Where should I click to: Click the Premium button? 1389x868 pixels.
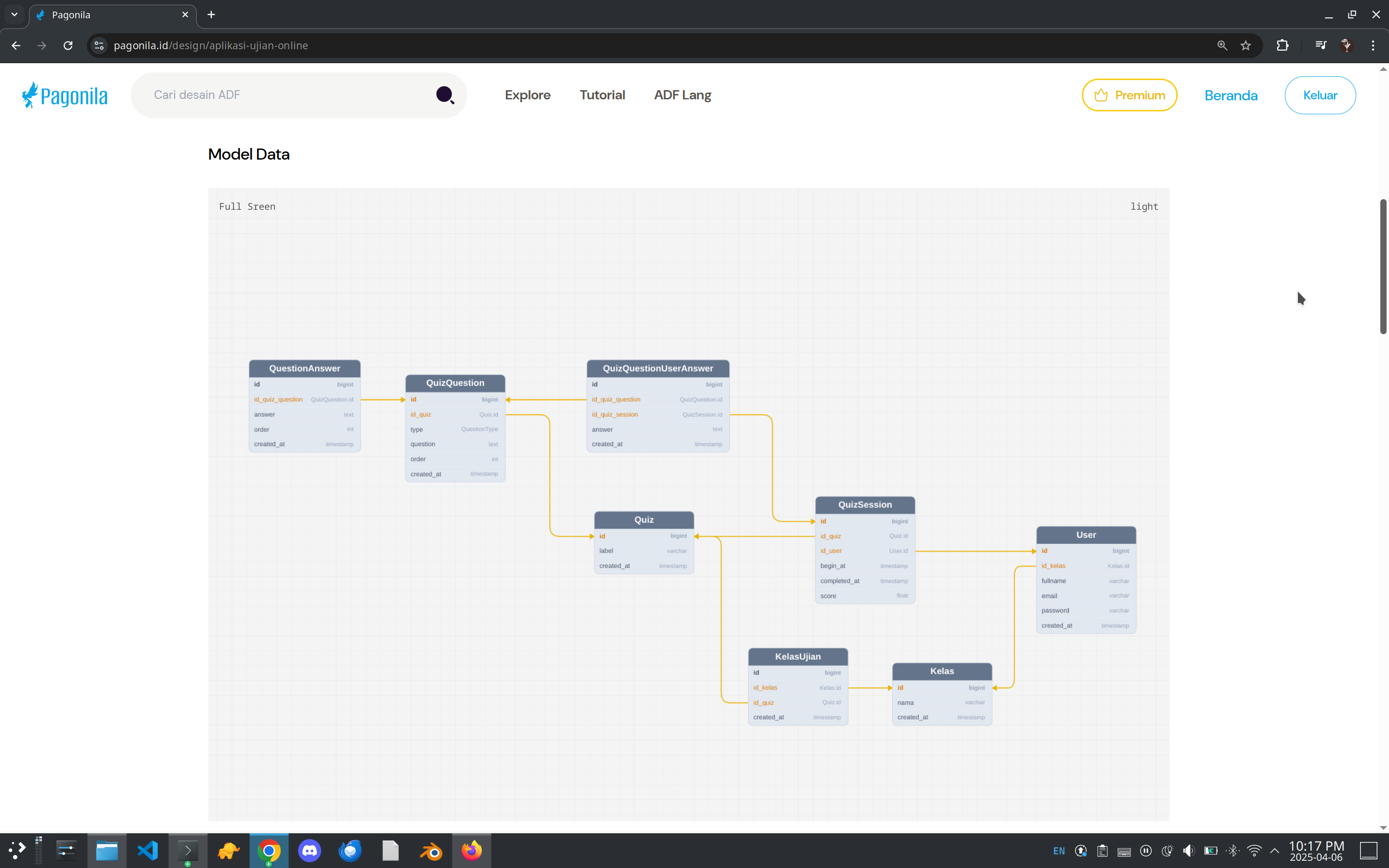click(1129, 95)
